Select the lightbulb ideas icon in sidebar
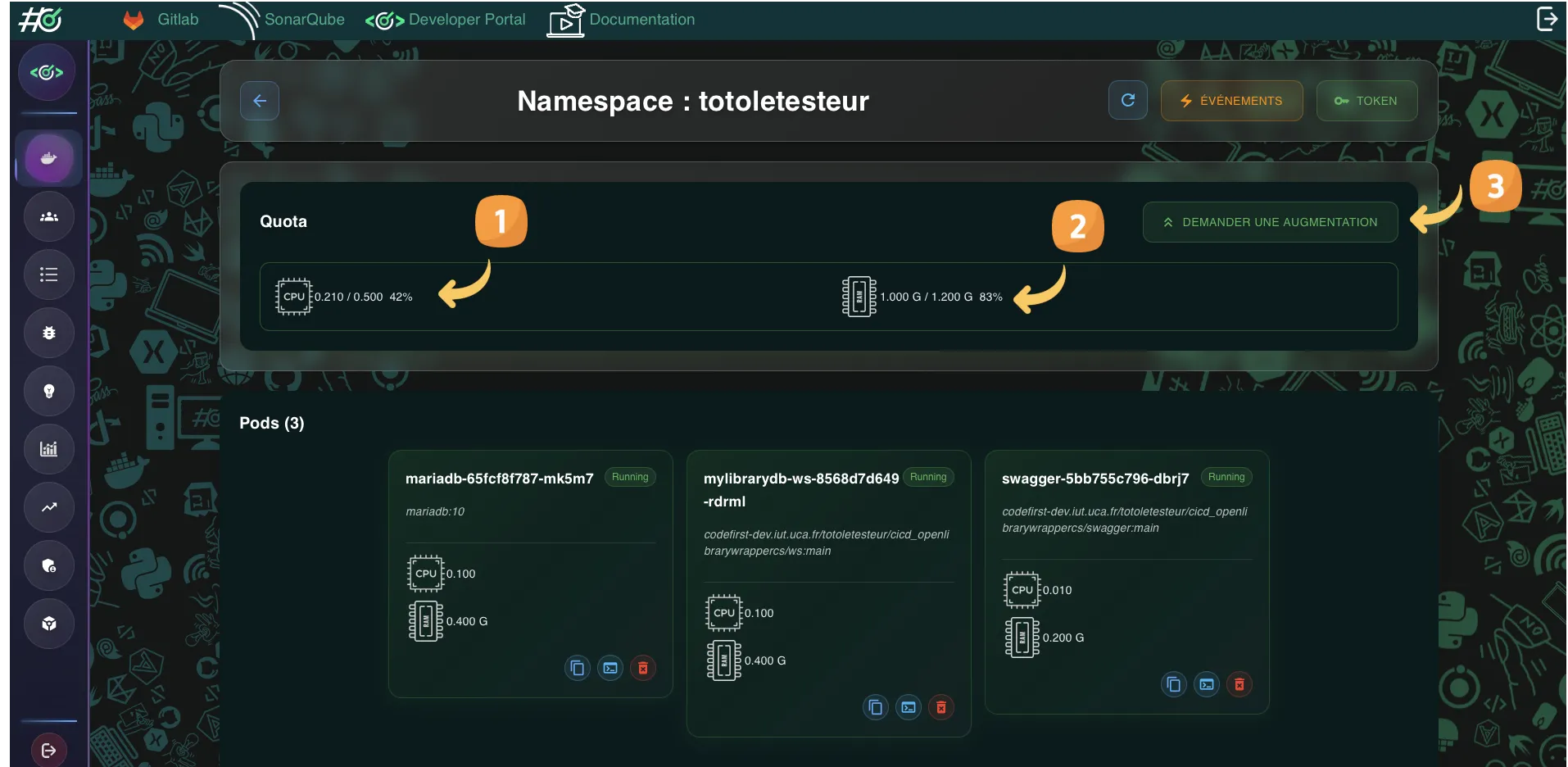 48,391
